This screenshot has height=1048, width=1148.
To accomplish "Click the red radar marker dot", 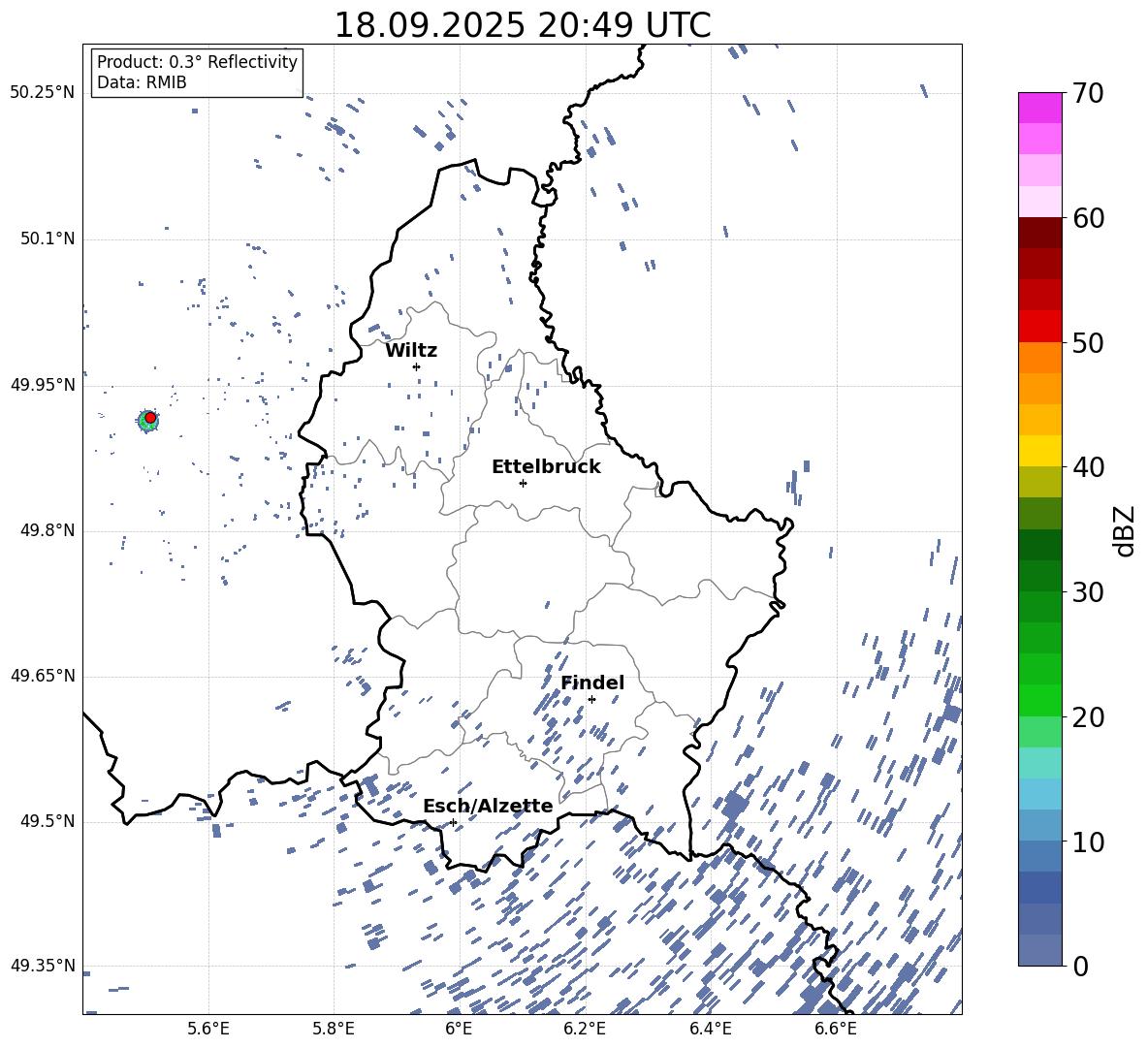I will pos(150,418).
